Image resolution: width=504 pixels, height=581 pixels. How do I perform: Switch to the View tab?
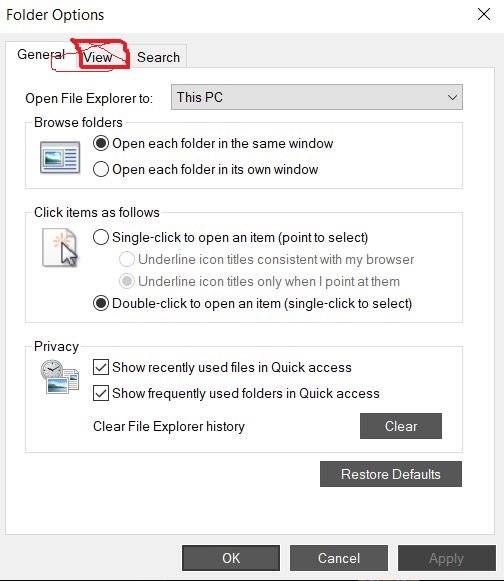[x=98, y=57]
